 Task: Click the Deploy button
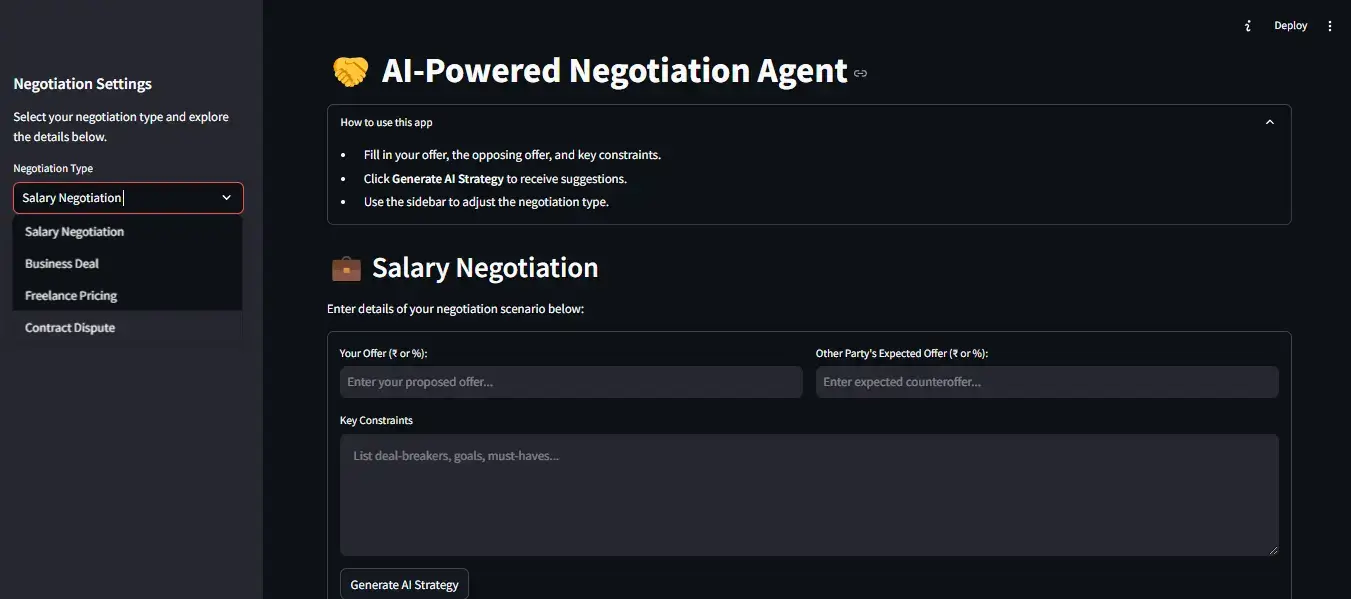[x=1290, y=26]
